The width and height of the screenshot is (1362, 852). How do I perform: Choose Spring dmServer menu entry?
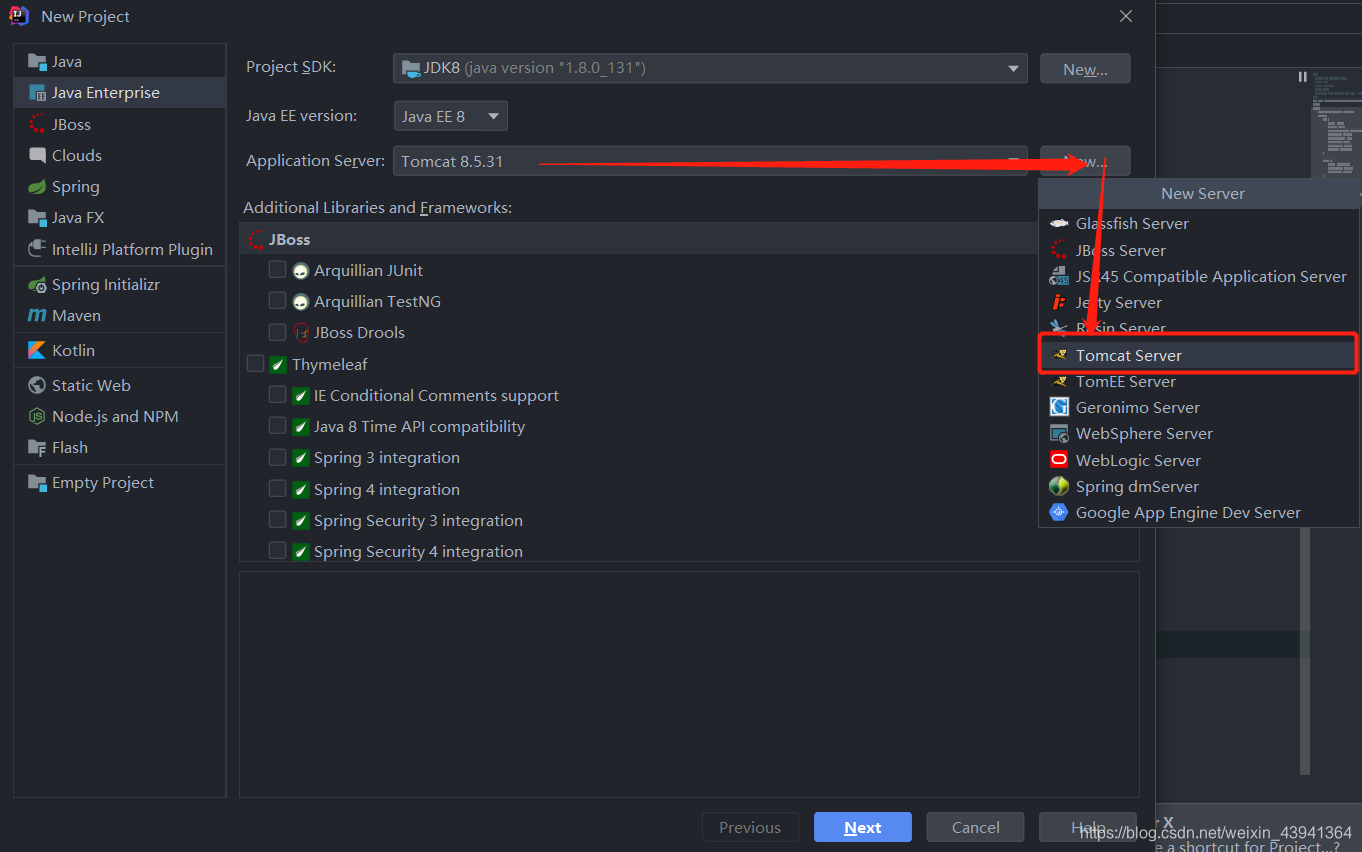tap(1199, 486)
